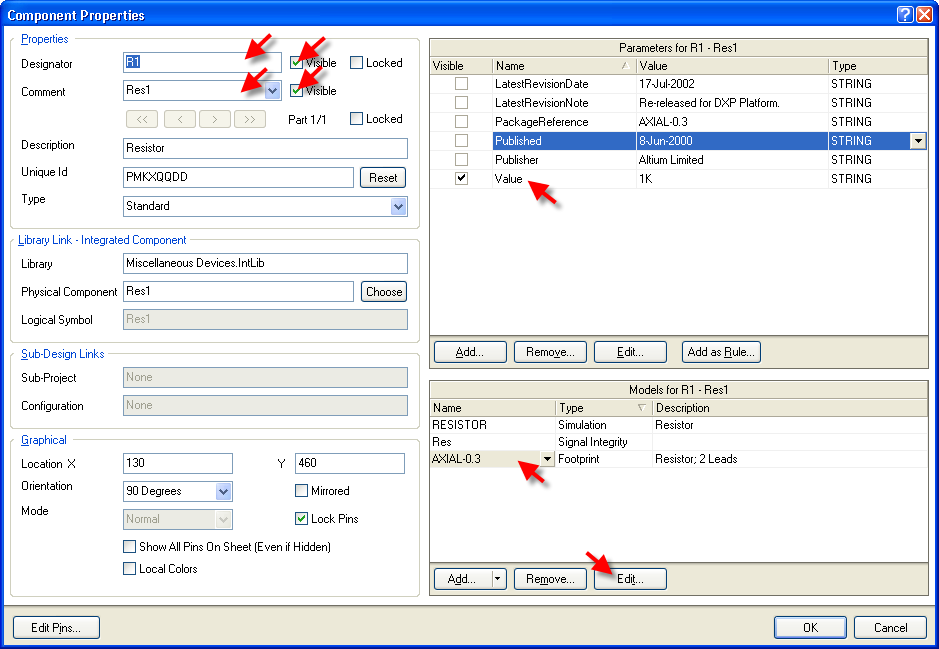Click Choose next to Physical Component
This screenshot has width=939, height=649.
pos(384,292)
